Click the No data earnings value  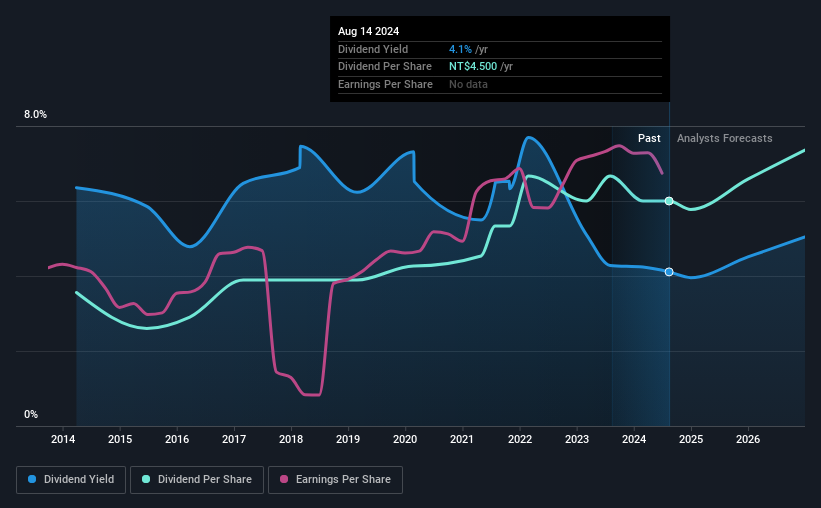pyautogui.click(x=468, y=84)
